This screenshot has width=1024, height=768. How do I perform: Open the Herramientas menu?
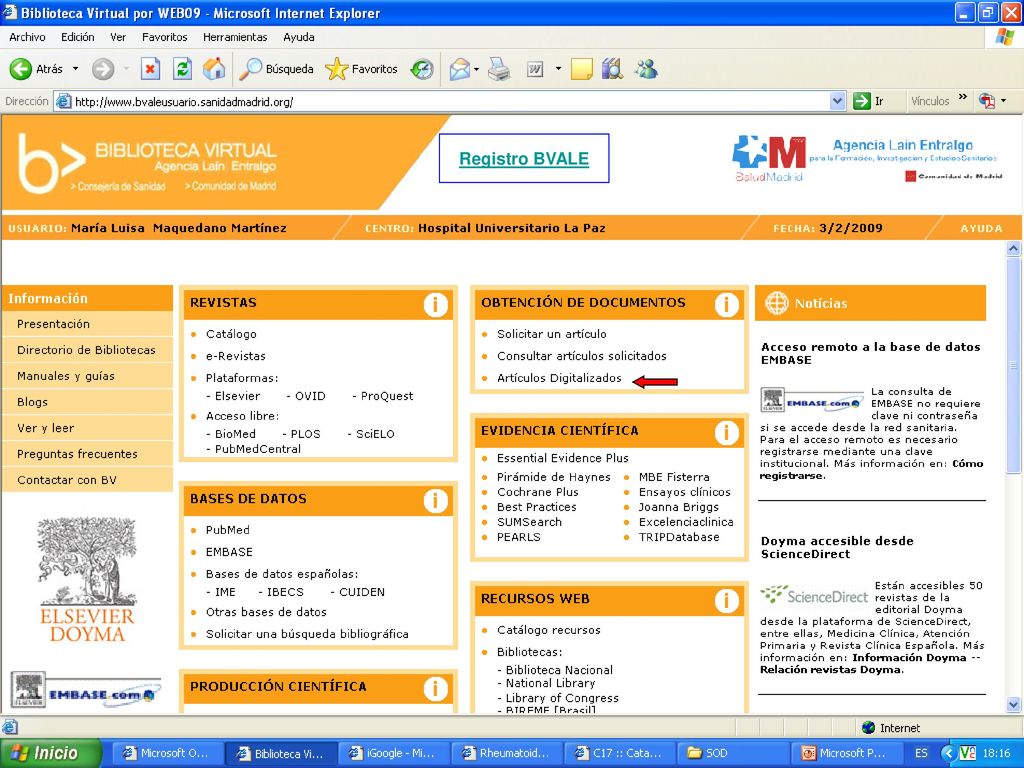click(x=235, y=37)
